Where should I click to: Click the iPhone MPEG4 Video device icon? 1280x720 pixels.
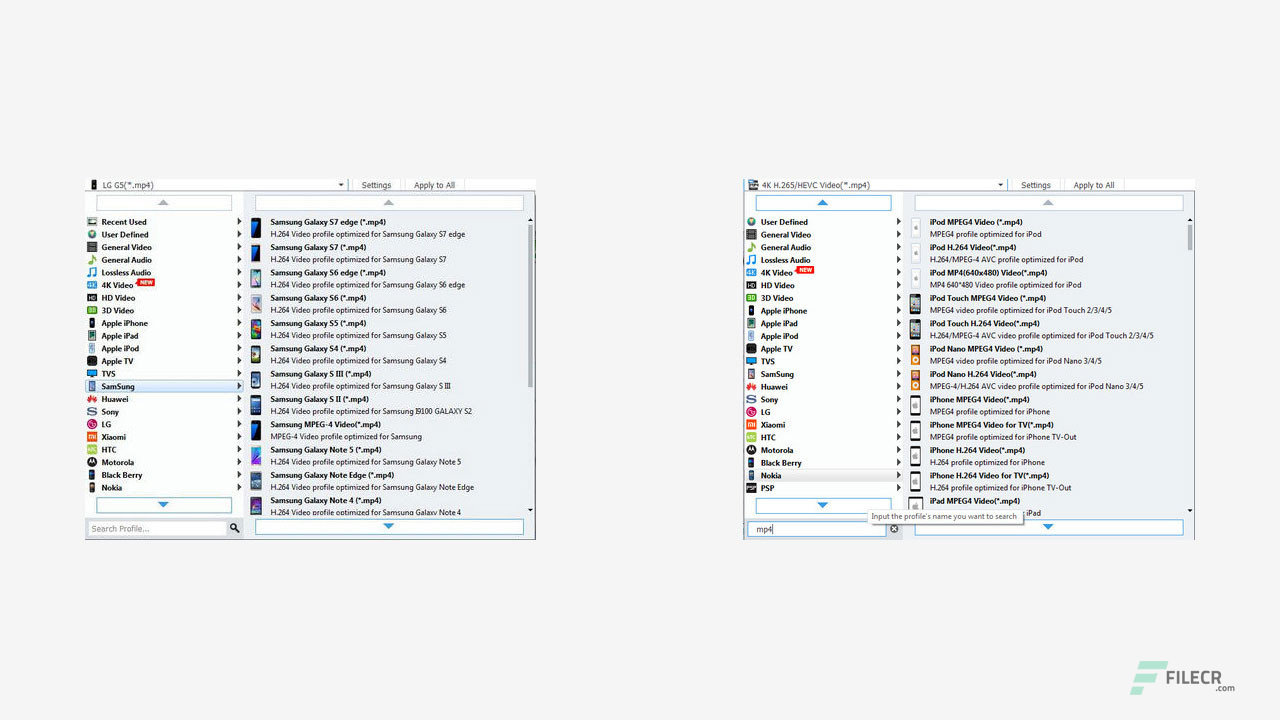click(915, 405)
